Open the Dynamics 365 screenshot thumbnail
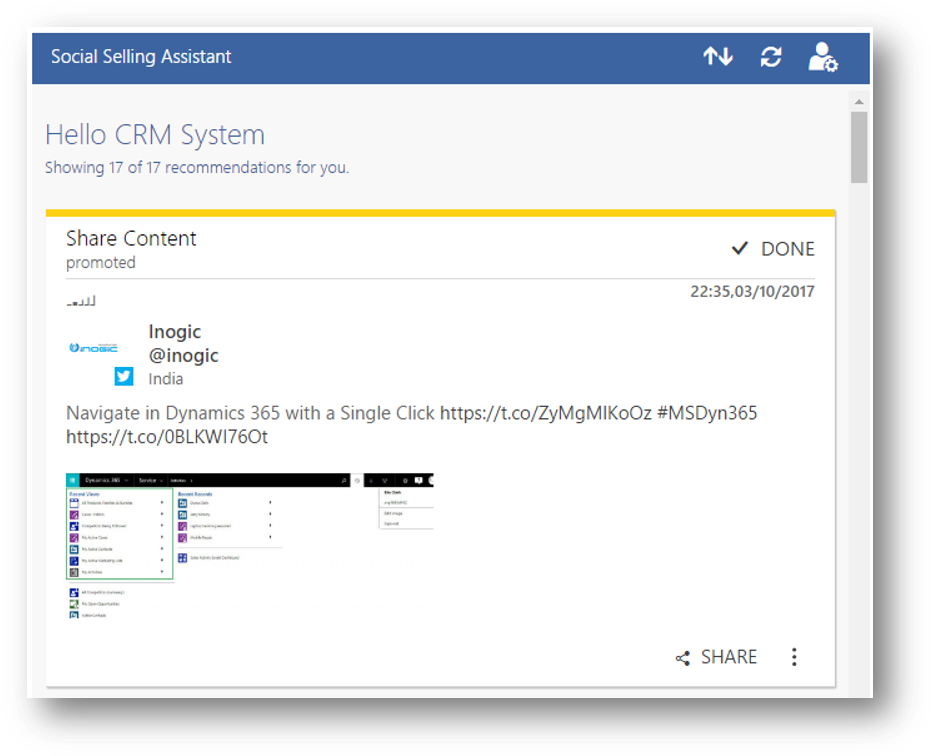The height and width of the screenshot is (756, 931). (x=250, y=546)
